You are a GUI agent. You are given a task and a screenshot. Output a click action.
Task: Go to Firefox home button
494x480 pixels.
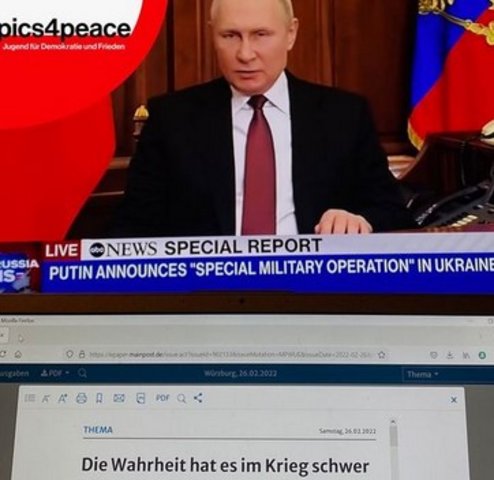[x=18, y=354]
